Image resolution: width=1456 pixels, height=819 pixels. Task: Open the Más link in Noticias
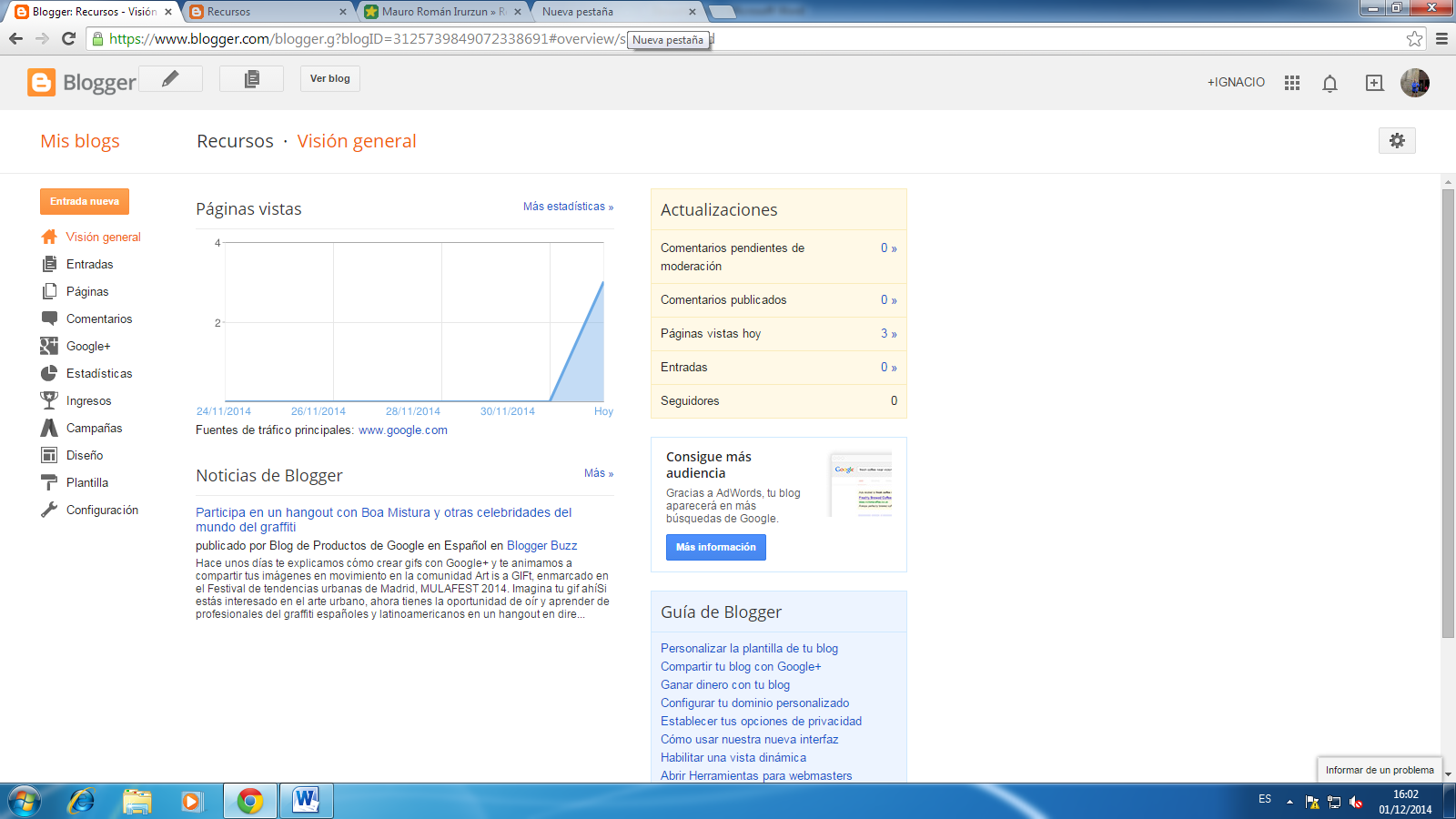pyautogui.click(x=599, y=473)
